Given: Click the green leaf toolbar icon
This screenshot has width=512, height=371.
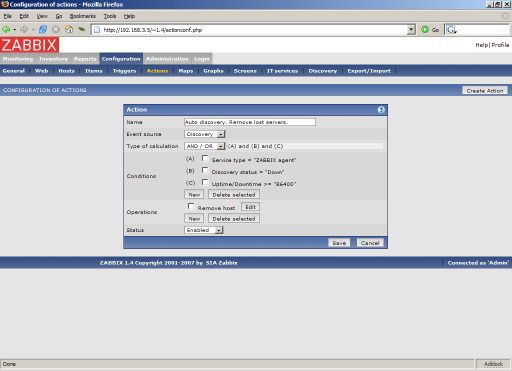Looking at the screenshot, I should coord(82,30).
